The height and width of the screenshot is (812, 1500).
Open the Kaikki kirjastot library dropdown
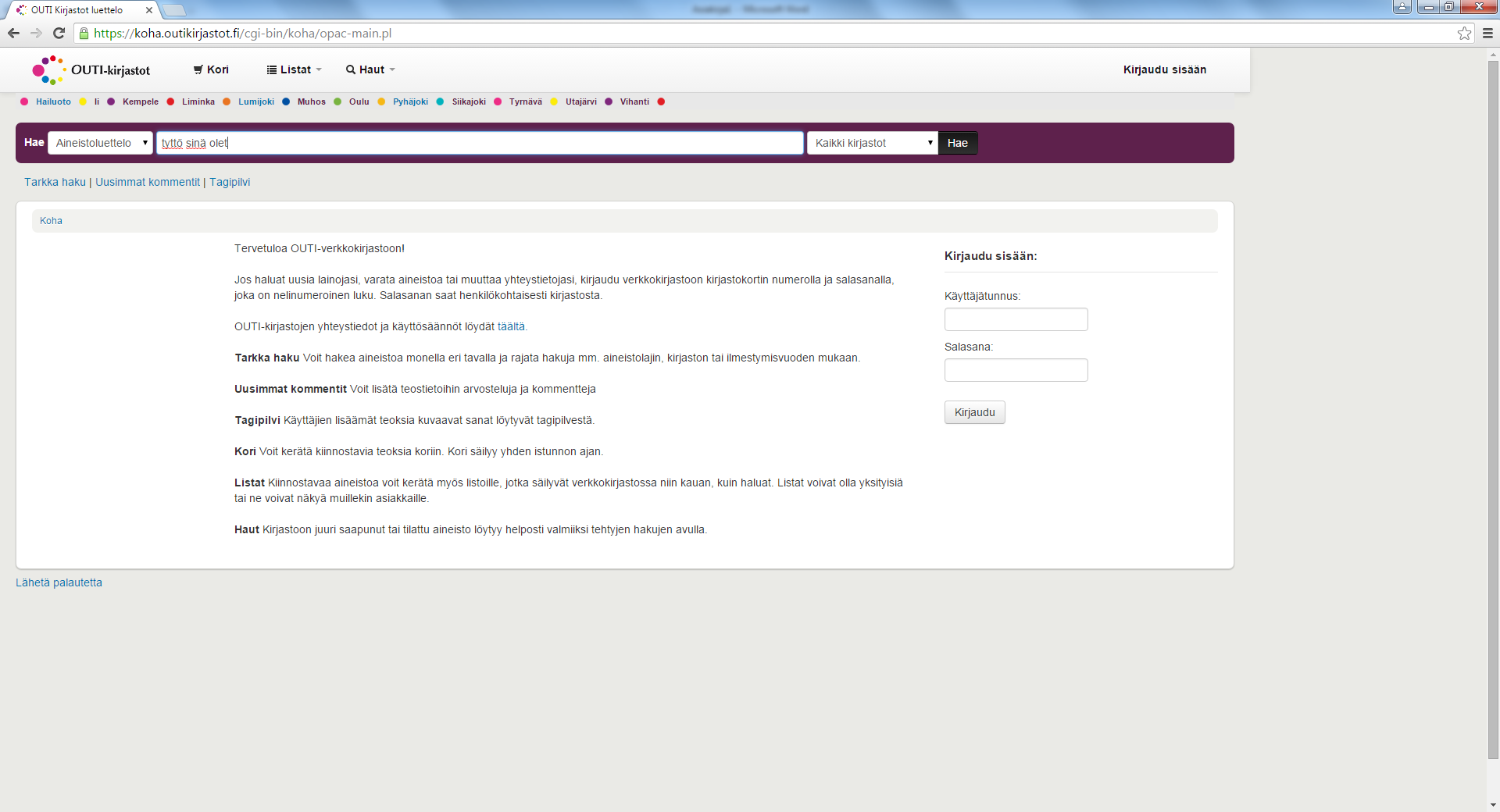(872, 143)
